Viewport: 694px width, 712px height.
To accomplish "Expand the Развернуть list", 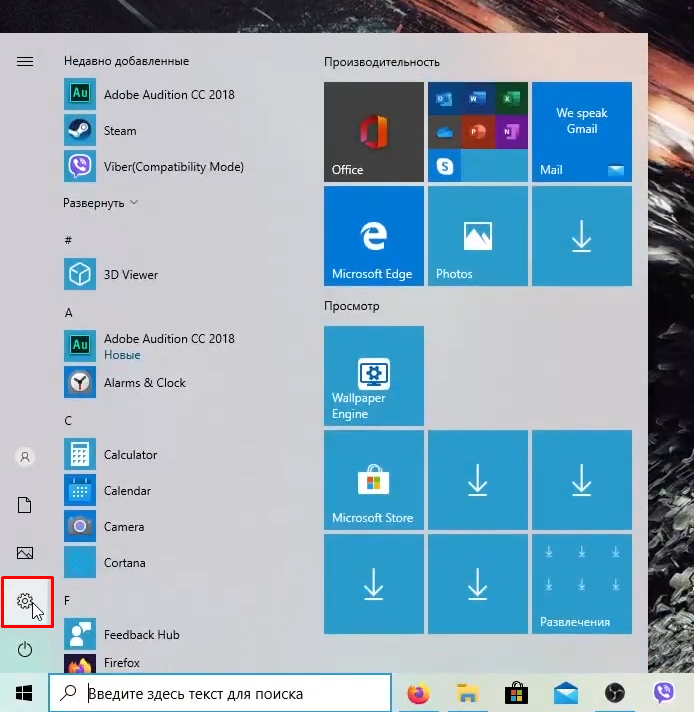I will (100, 203).
